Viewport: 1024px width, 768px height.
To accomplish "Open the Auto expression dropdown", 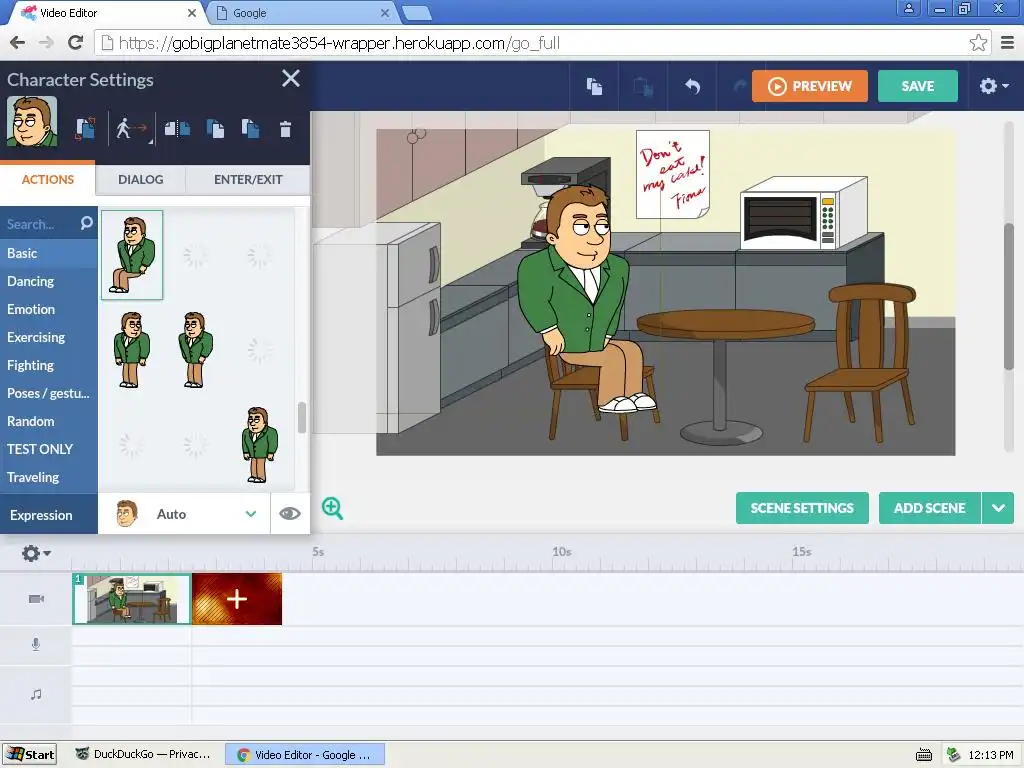I will point(184,515).
